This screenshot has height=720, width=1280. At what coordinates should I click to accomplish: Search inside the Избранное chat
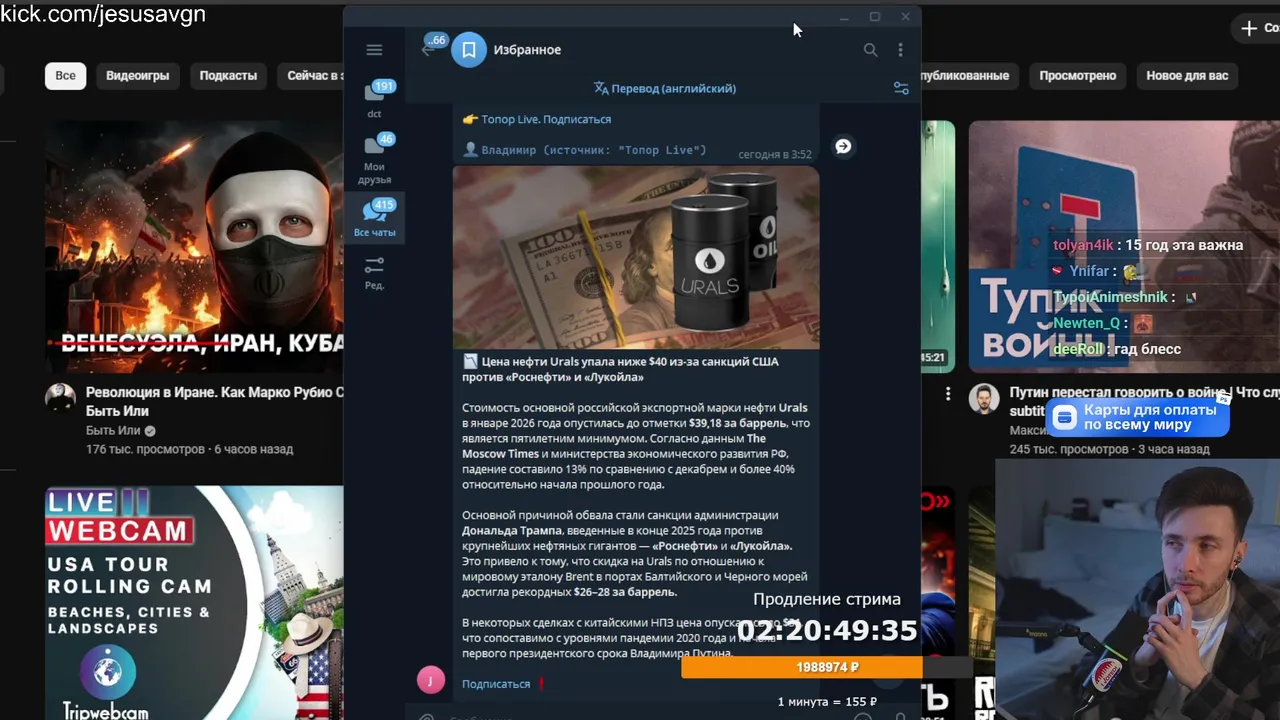(x=870, y=50)
